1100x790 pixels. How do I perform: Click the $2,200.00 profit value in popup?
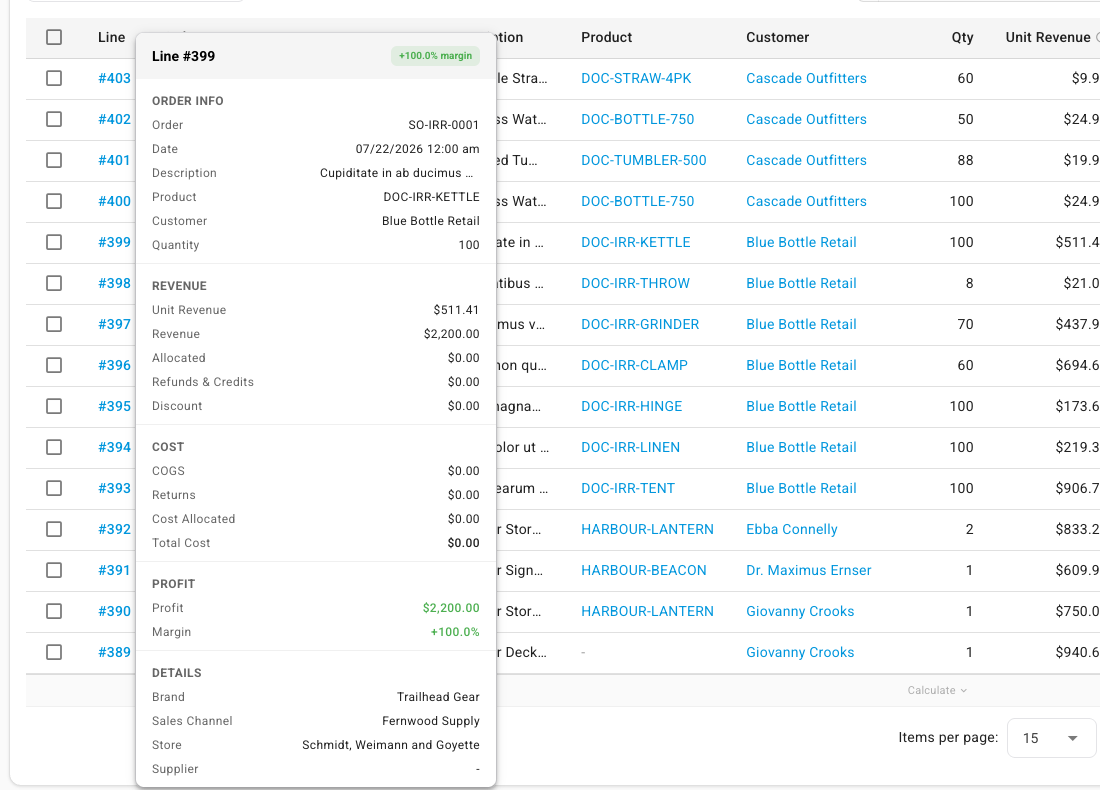(451, 608)
